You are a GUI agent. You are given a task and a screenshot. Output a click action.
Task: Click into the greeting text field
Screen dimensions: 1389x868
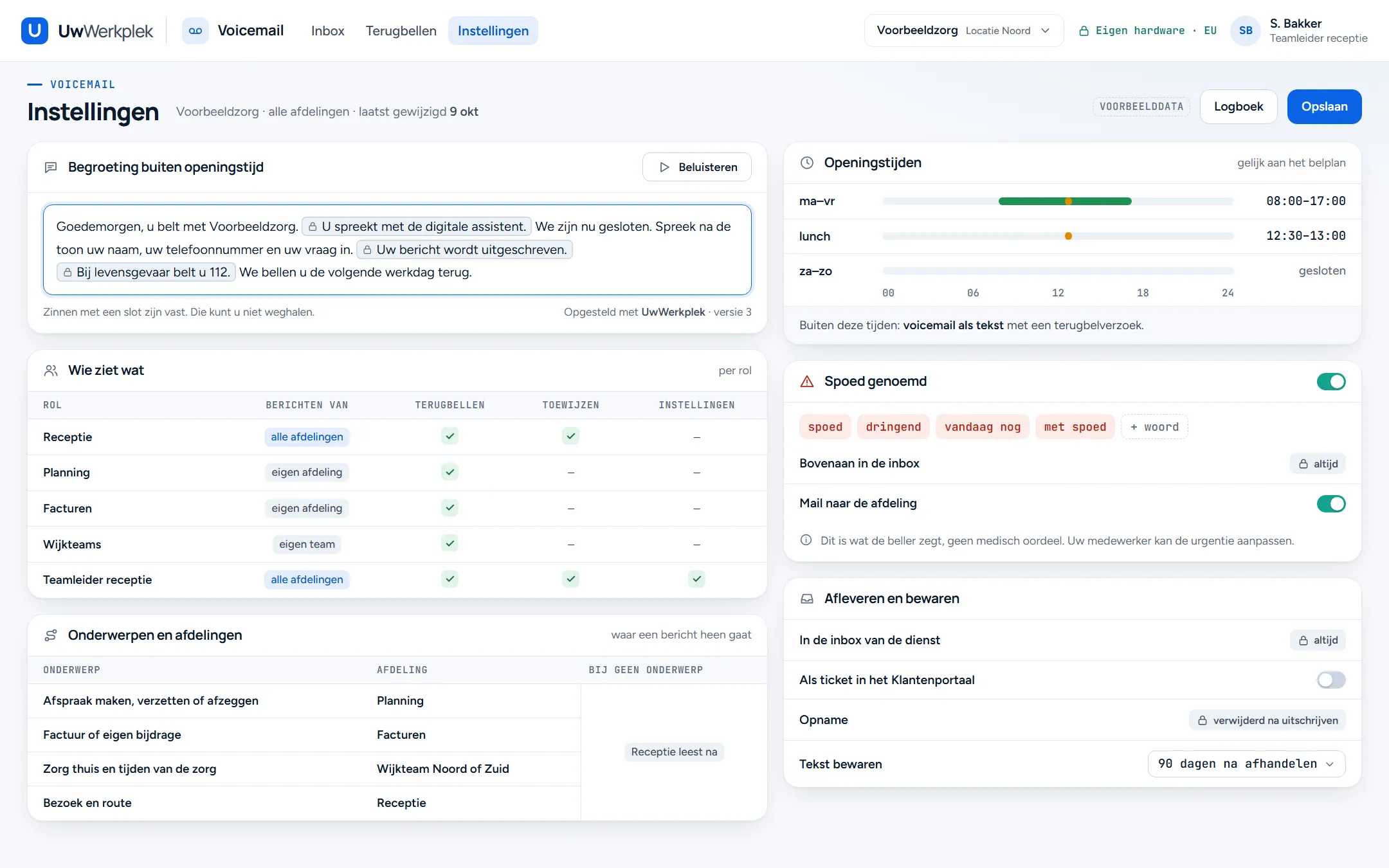[x=397, y=249]
